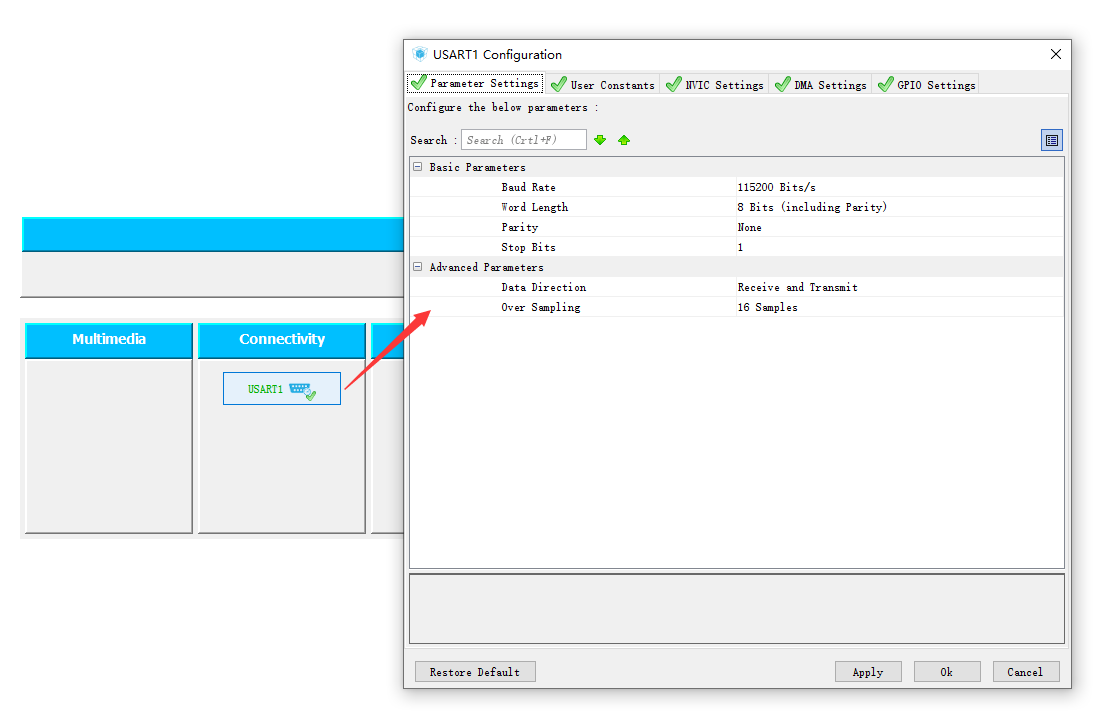Click the Restore Default button
This screenshot has width=1120, height=720.
475,672
